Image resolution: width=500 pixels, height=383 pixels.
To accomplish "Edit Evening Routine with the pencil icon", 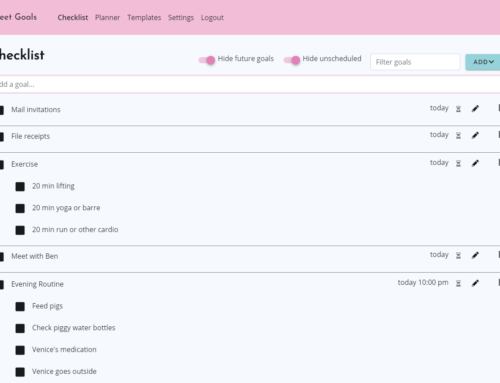I will pyautogui.click(x=475, y=283).
